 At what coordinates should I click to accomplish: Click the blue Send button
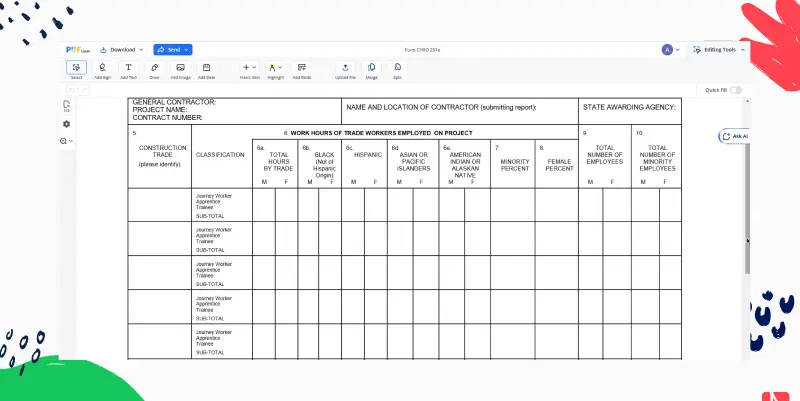172,50
